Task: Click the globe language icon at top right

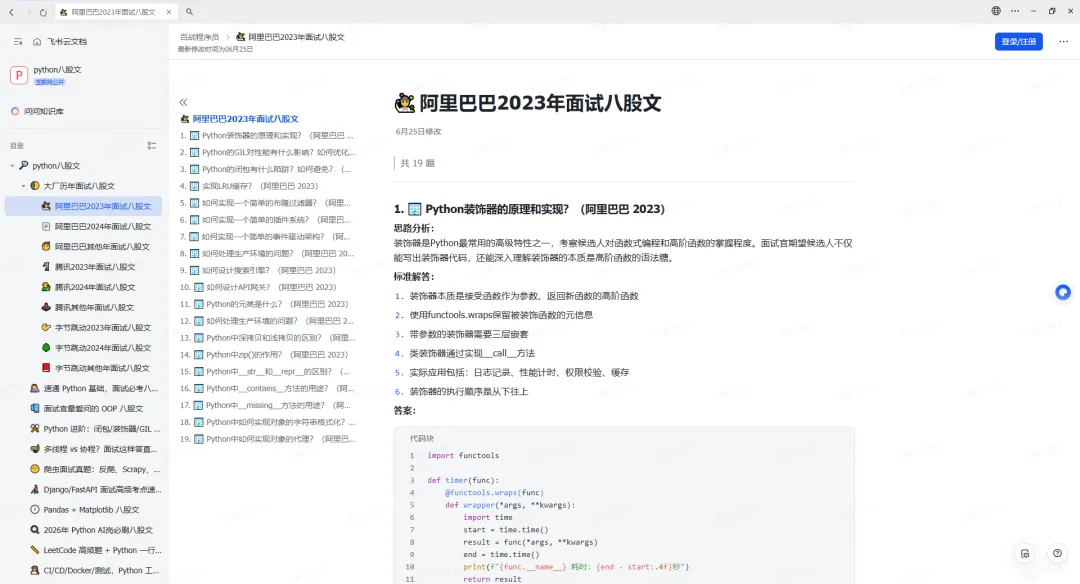Action: (x=996, y=11)
